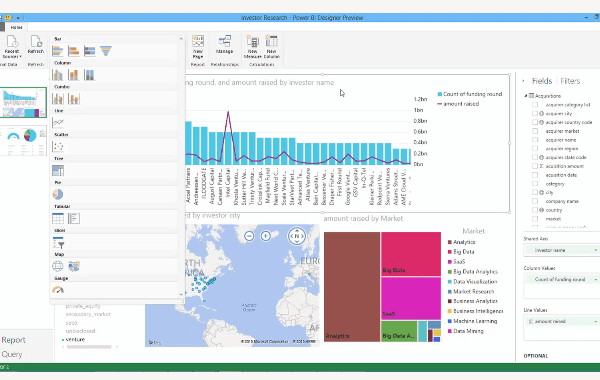Open the first report page thumbnail
The height and width of the screenshot is (380, 600).
[x=23, y=102]
